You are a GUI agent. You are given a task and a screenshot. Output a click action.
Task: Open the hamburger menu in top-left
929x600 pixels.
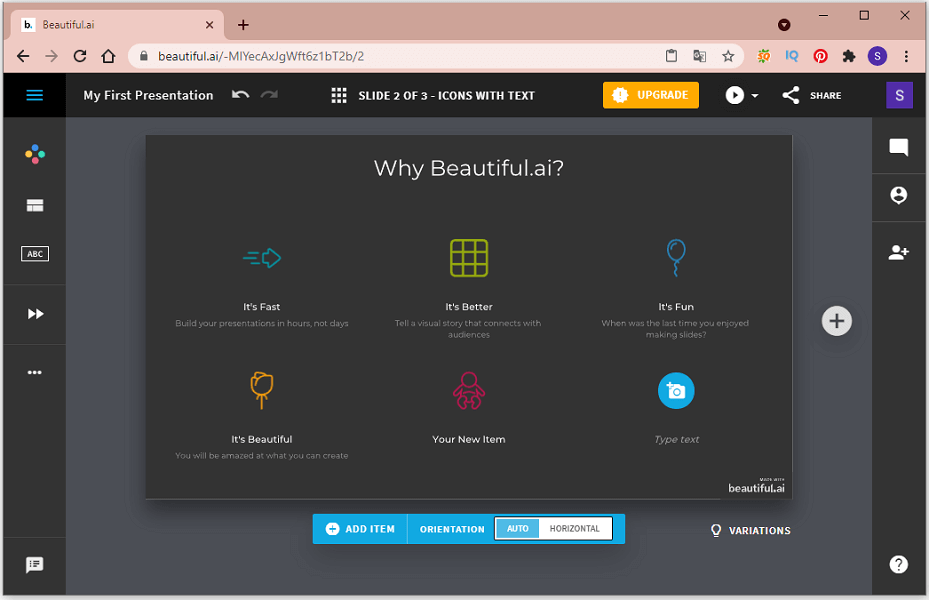[x=34, y=95]
